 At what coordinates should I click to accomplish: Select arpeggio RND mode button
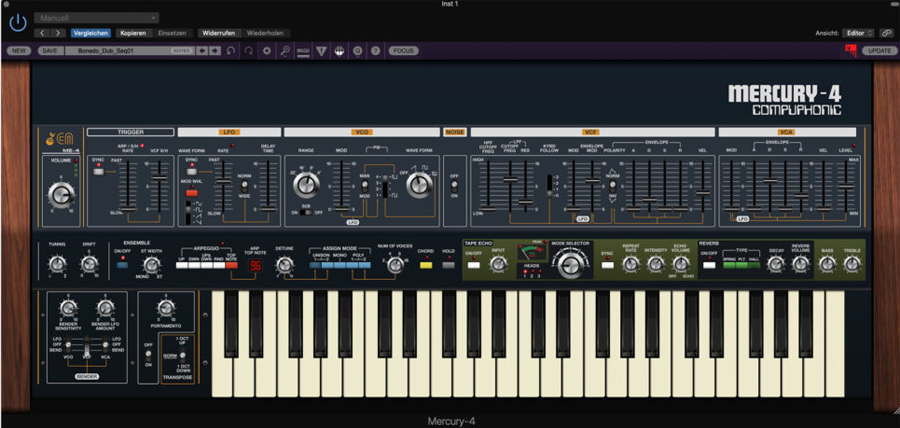[x=218, y=265]
